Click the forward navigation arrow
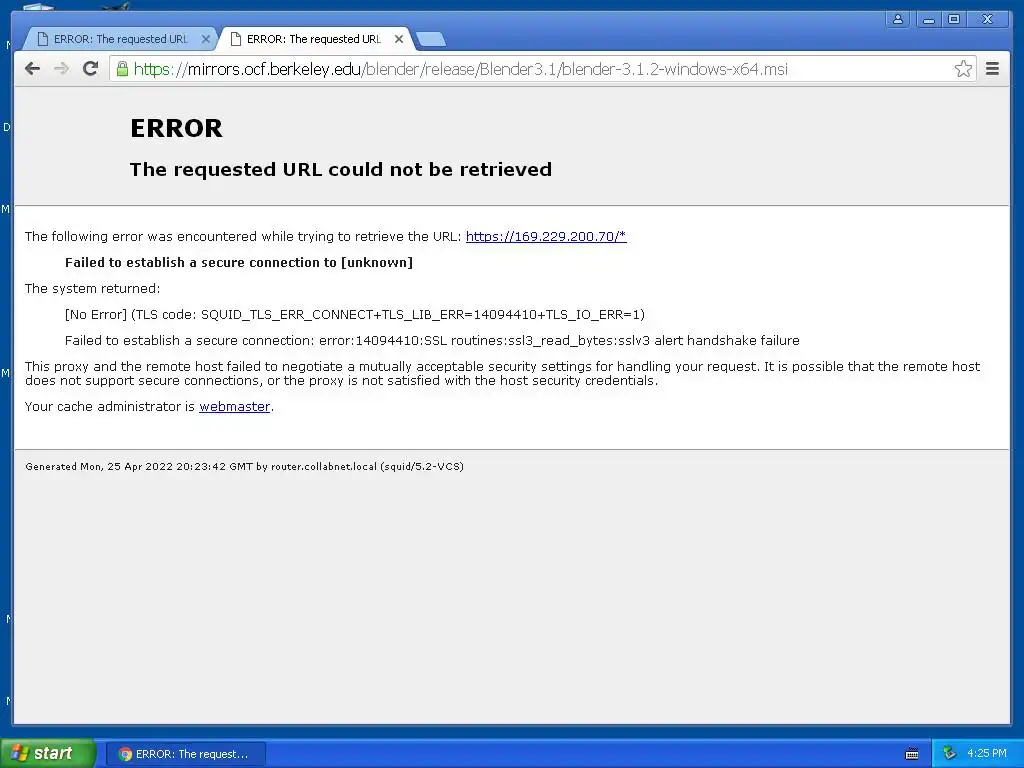 point(61,69)
